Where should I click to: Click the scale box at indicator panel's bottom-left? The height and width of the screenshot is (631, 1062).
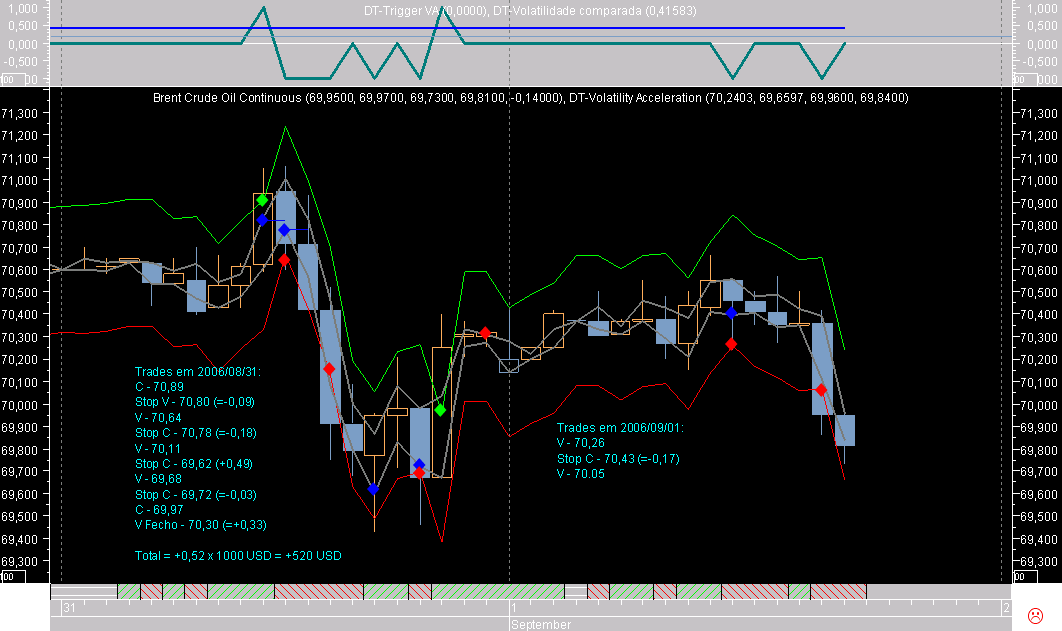pyautogui.click(x=13, y=79)
